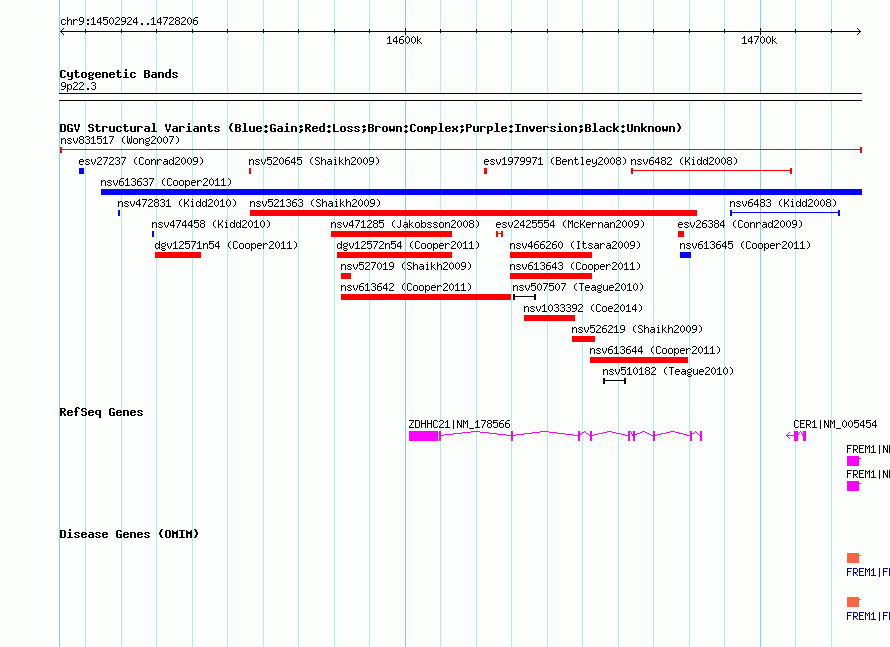
Task: Select the long blue nsv613637 gain bar
Action: (x=481, y=192)
